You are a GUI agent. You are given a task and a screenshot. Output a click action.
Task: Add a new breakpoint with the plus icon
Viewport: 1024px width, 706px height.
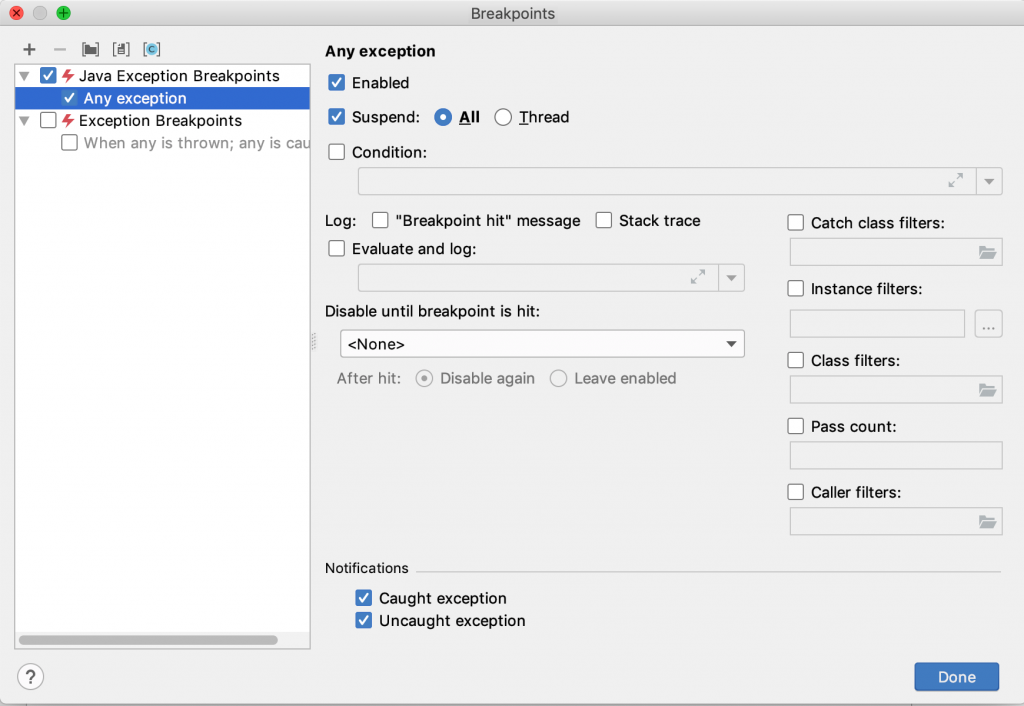coord(29,49)
